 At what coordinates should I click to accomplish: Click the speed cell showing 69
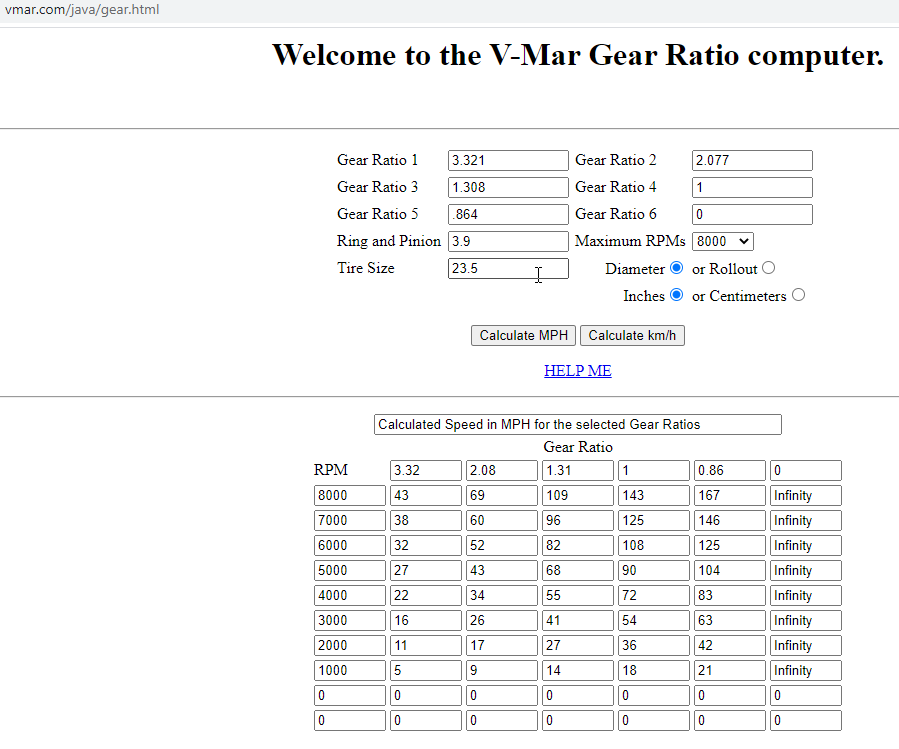pos(501,496)
